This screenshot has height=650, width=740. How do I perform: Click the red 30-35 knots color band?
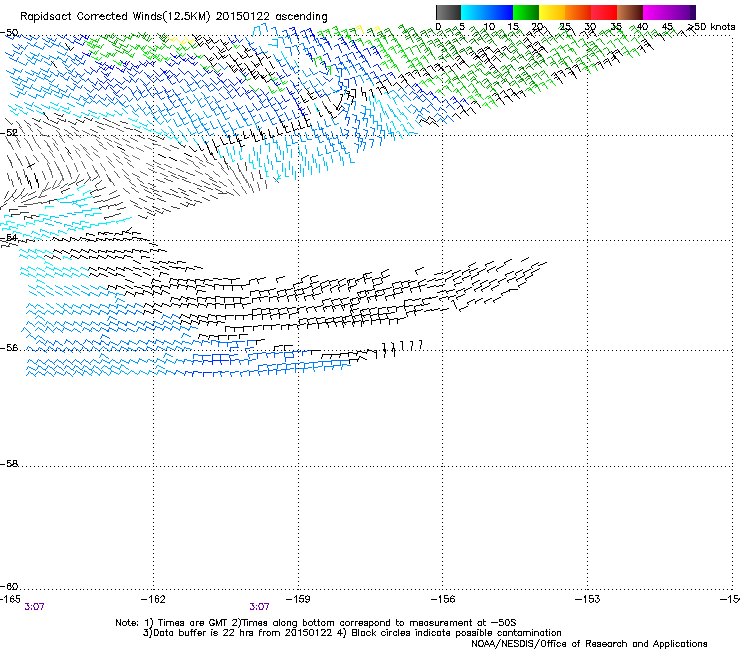click(x=604, y=12)
